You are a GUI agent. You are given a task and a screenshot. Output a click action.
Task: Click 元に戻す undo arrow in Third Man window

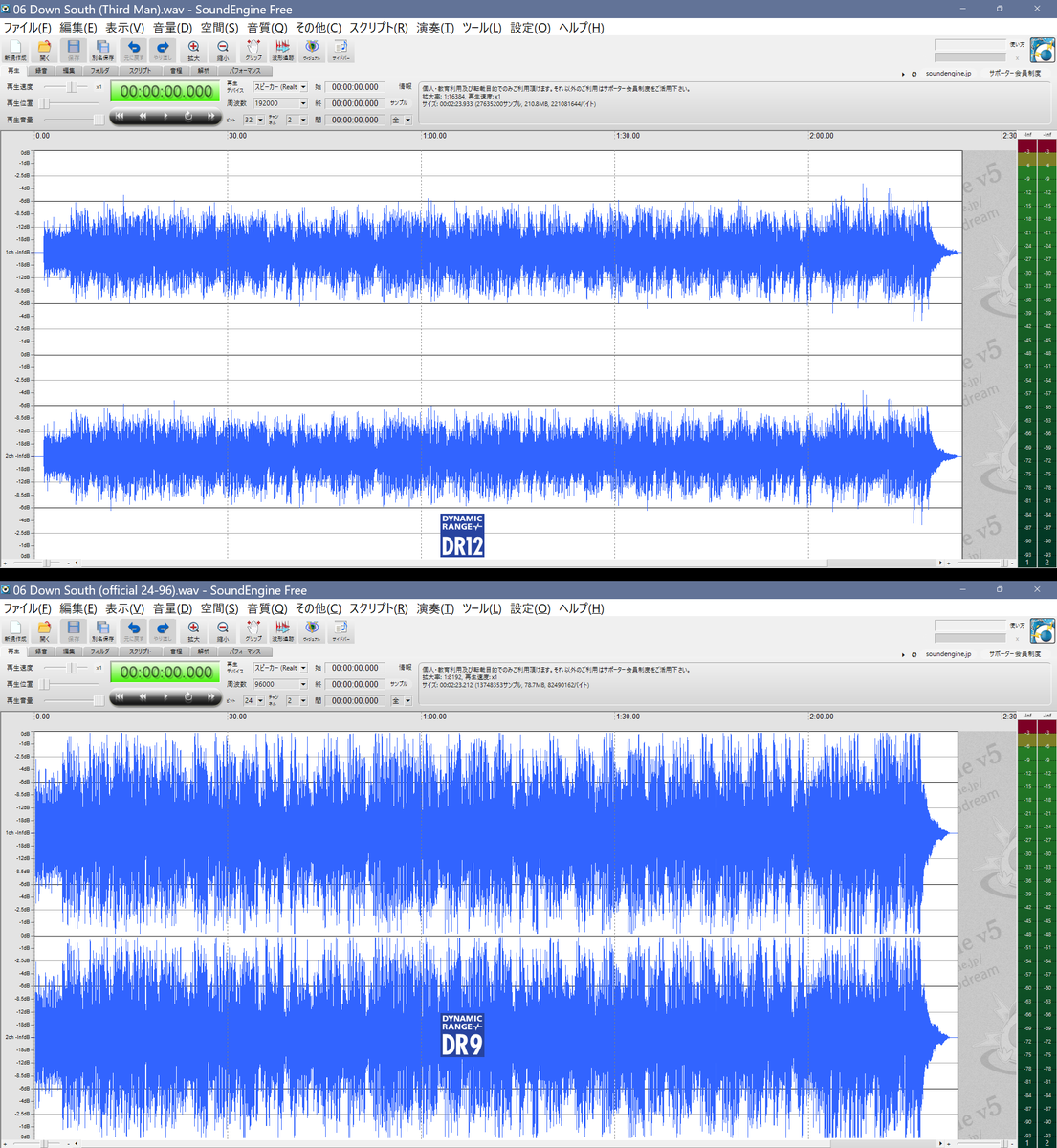pyautogui.click(x=133, y=50)
